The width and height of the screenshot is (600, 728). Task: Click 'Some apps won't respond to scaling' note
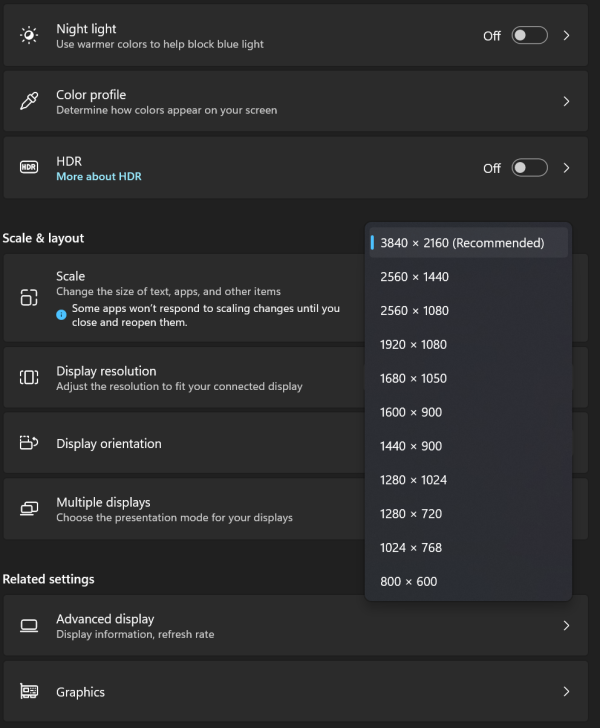pyautogui.click(x=206, y=315)
